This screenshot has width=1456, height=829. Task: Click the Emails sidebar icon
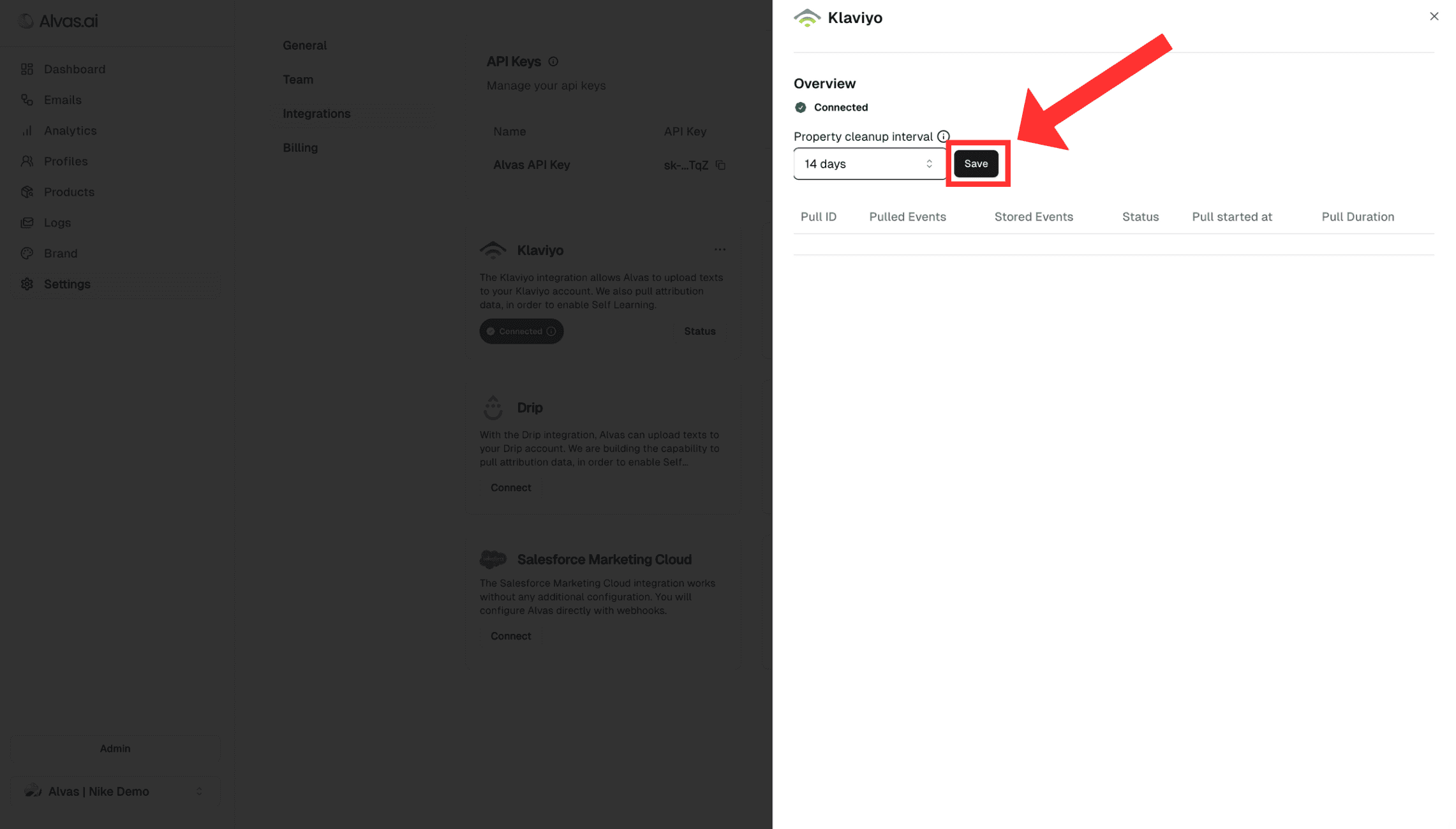(x=27, y=99)
